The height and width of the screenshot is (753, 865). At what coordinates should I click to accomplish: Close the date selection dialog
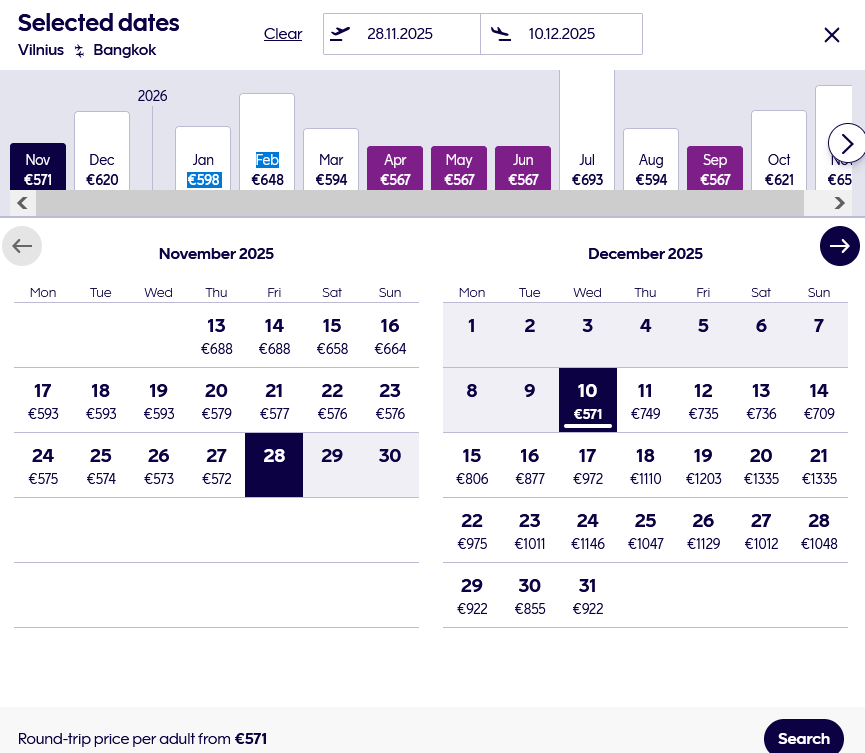point(832,35)
